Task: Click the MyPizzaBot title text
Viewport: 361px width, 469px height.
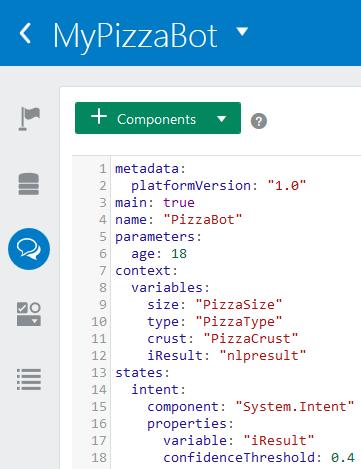Action: [x=135, y=36]
